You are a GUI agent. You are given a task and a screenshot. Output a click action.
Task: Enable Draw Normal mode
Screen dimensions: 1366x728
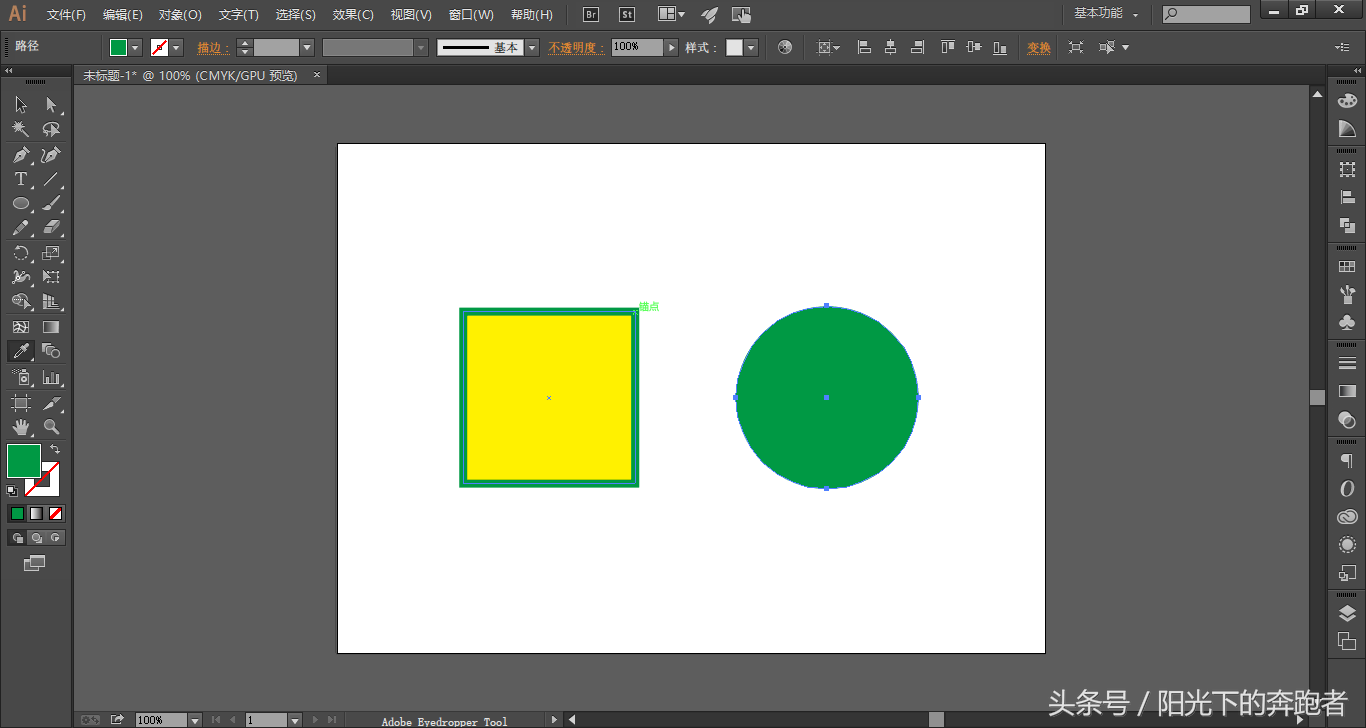pos(17,538)
